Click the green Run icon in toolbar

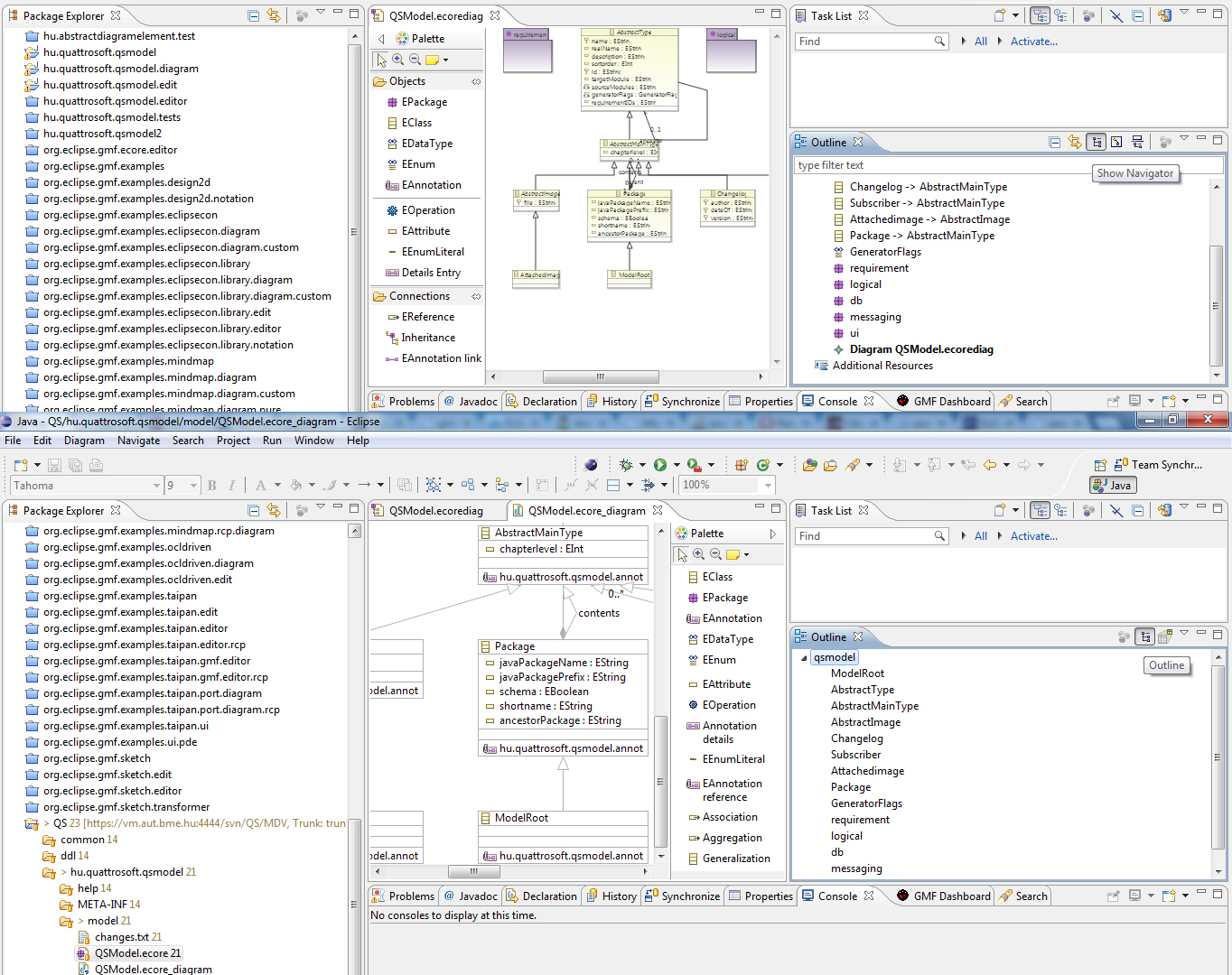[660, 465]
